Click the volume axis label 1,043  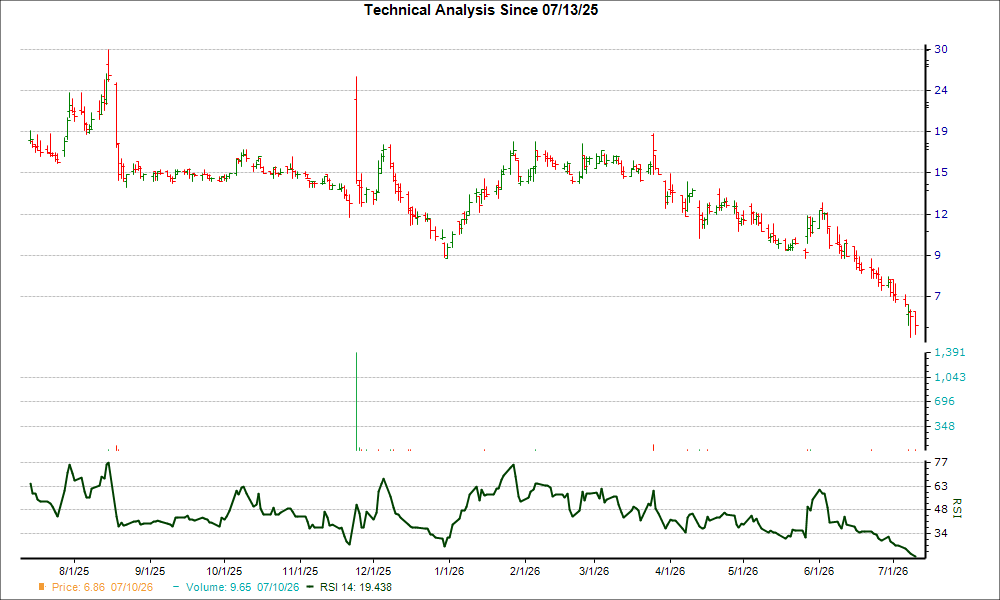point(950,377)
